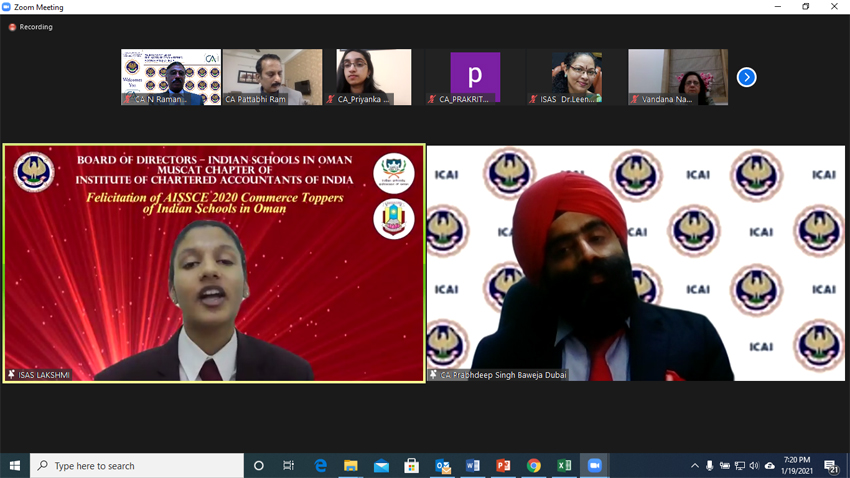Open Excel from the taskbar
This screenshot has width=850, height=478.
[x=564, y=466]
